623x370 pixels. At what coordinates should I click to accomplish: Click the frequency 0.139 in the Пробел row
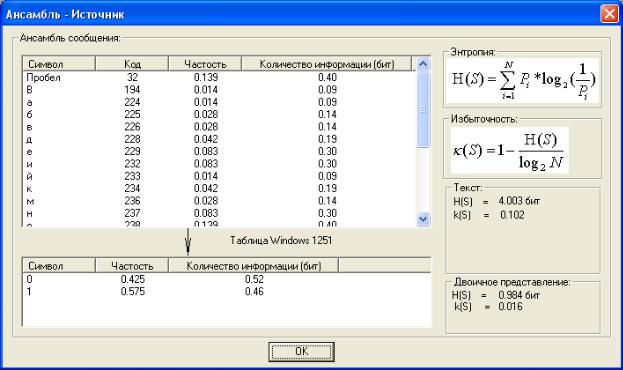[x=206, y=77]
